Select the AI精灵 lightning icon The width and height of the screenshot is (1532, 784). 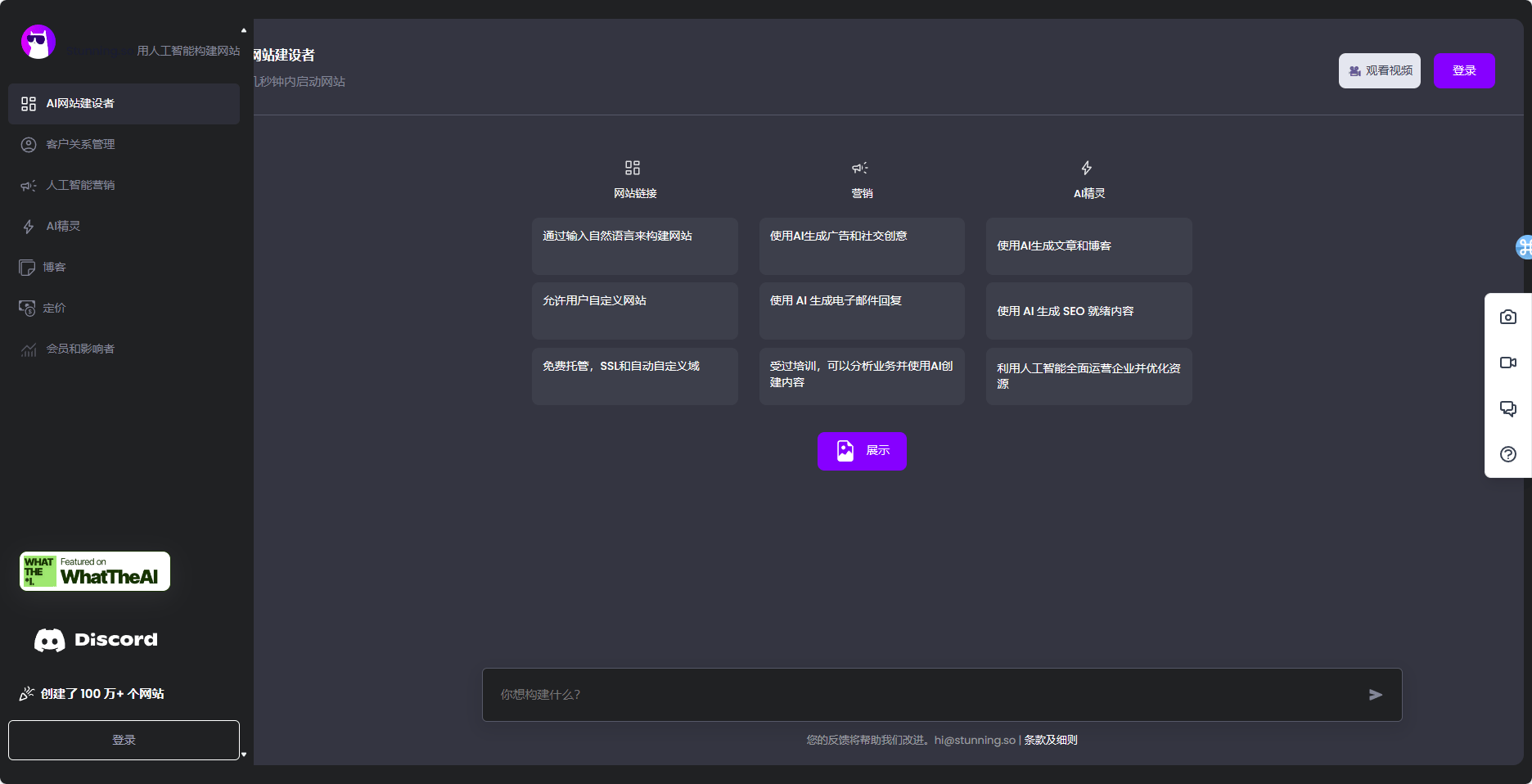(x=28, y=227)
